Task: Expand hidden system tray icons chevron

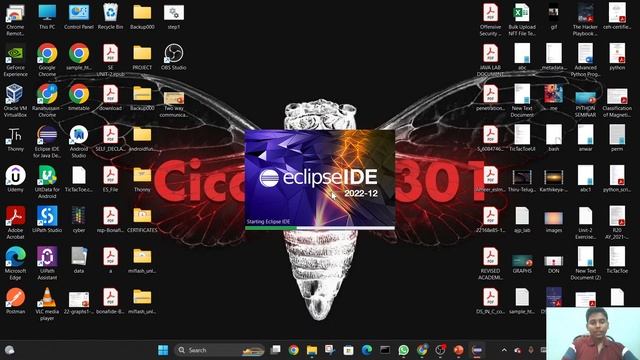Action: (x=504, y=350)
